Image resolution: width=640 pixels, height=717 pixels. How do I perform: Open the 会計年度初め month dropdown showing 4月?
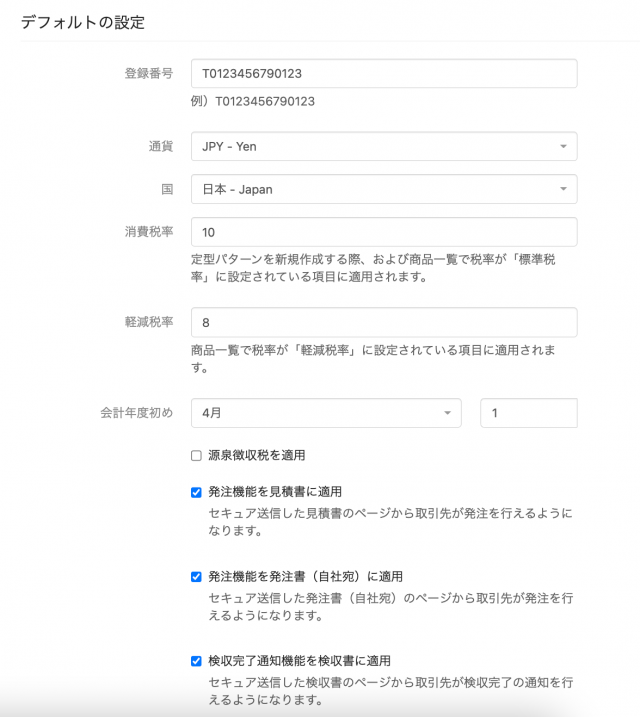326,412
